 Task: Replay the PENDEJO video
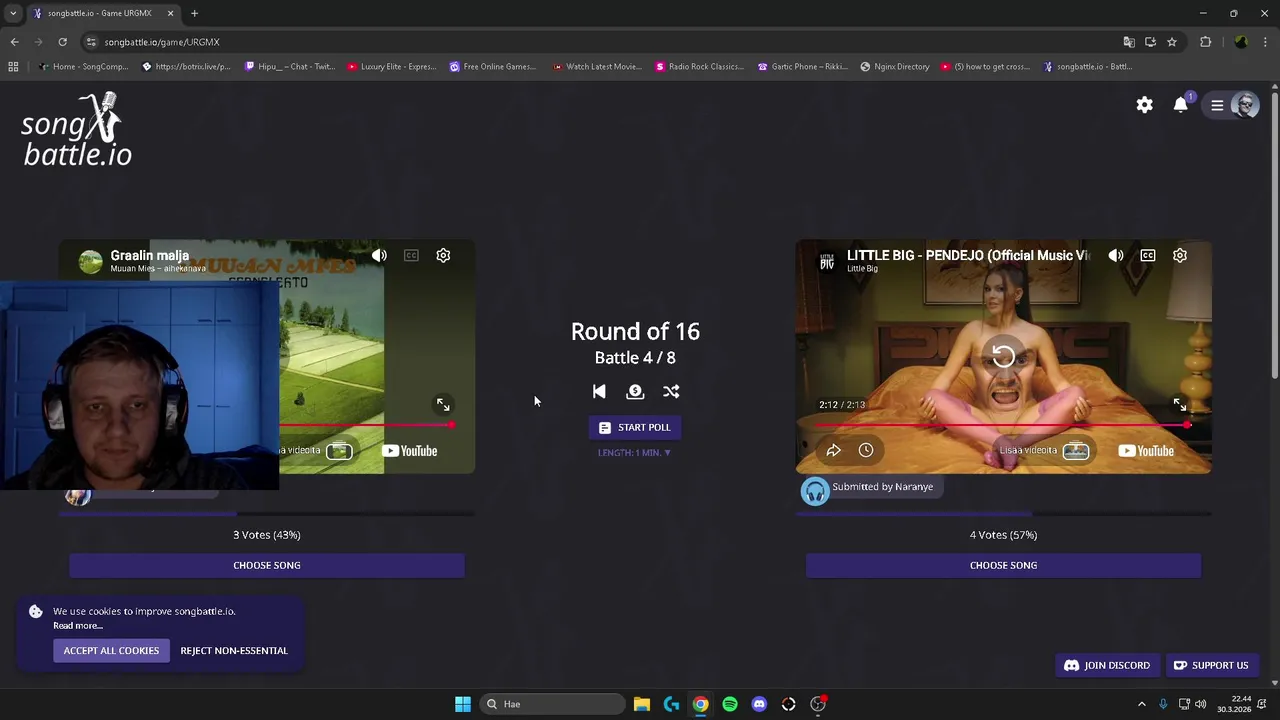(x=1003, y=356)
